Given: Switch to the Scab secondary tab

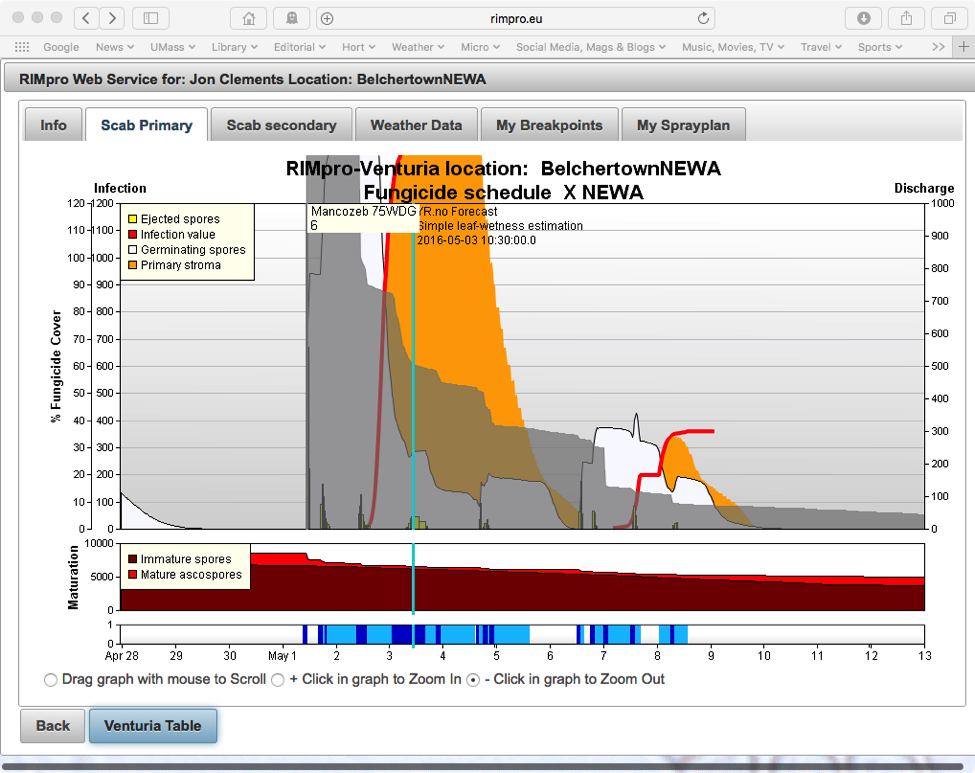Looking at the screenshot, I should tap(281, 125).
